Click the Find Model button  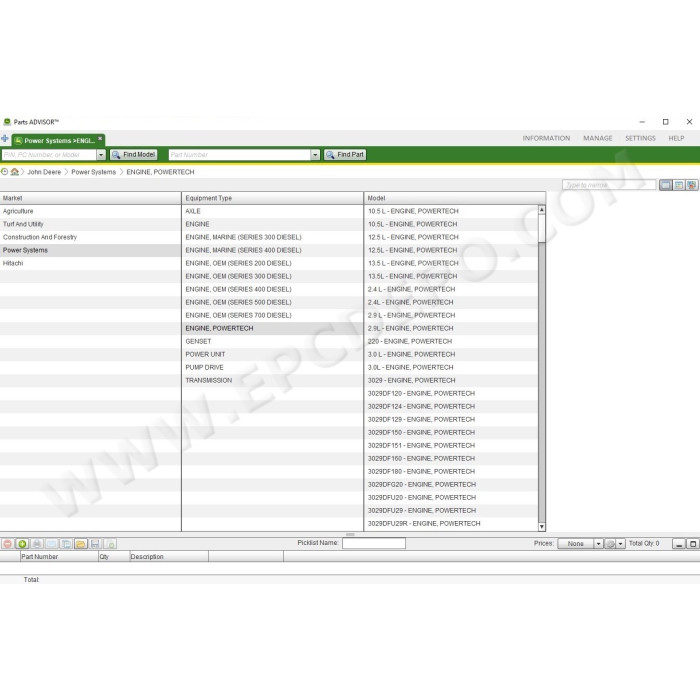click(x=133, y=154)
